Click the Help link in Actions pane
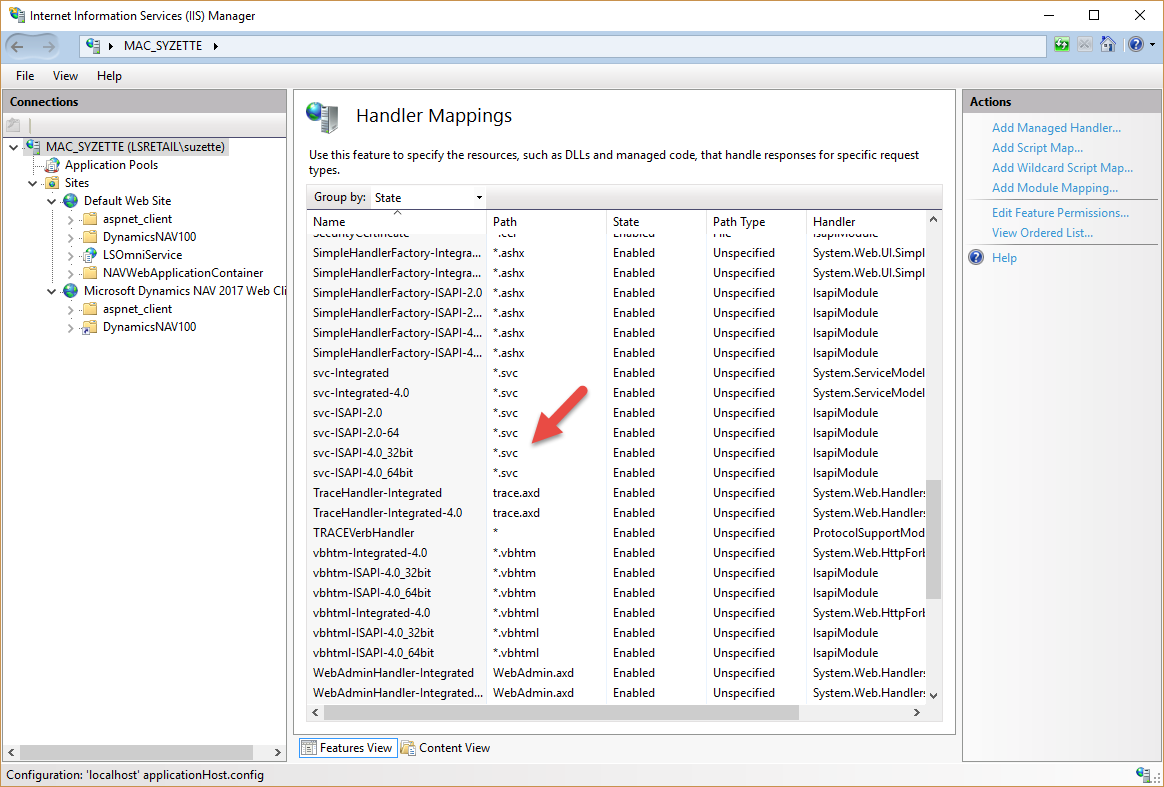The image size is (1164, 787). point(1004,258)
